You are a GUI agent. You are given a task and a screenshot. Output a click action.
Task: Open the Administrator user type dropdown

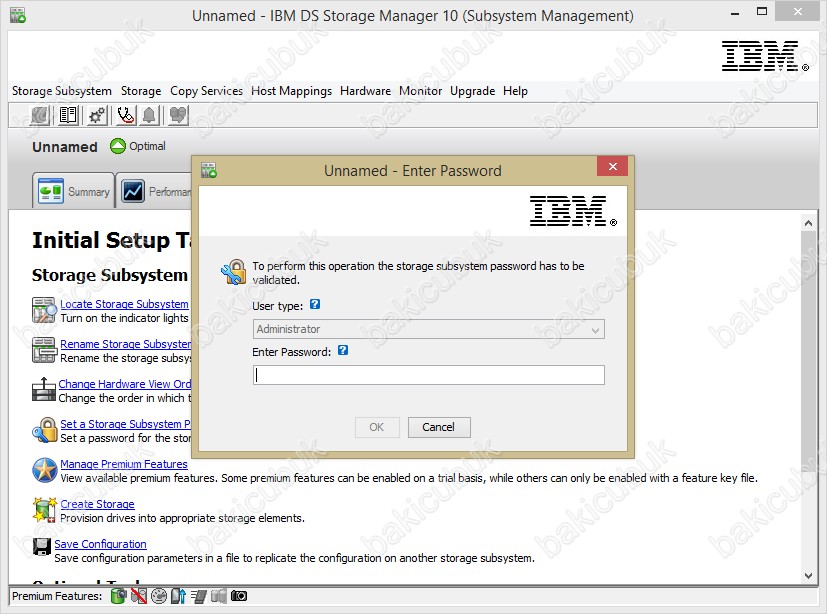click(x=428, y=329)
